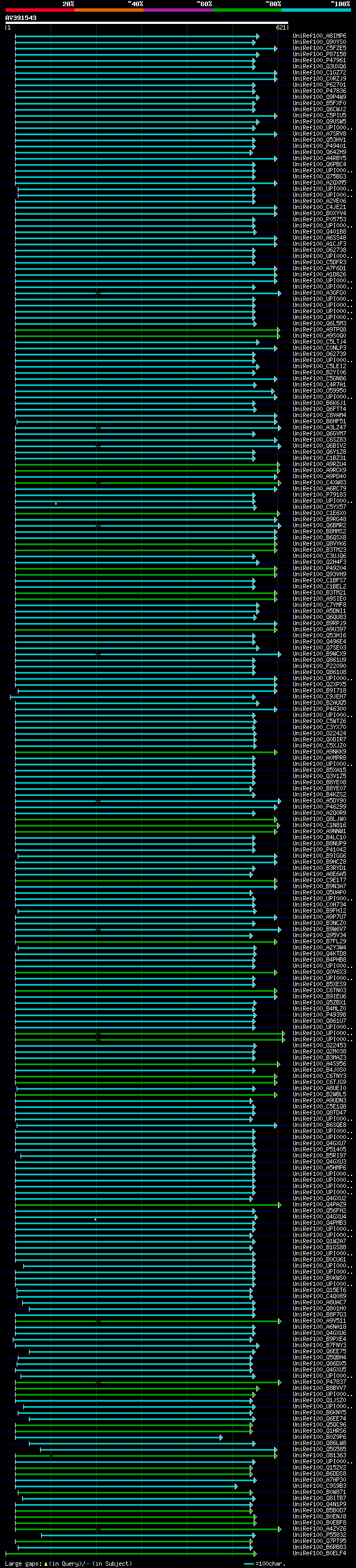This screenshot has height=1568, width=356.
Task: Click the purple ~60% identity legend segment
Action: pyautogui.click(x=179, y=10)
